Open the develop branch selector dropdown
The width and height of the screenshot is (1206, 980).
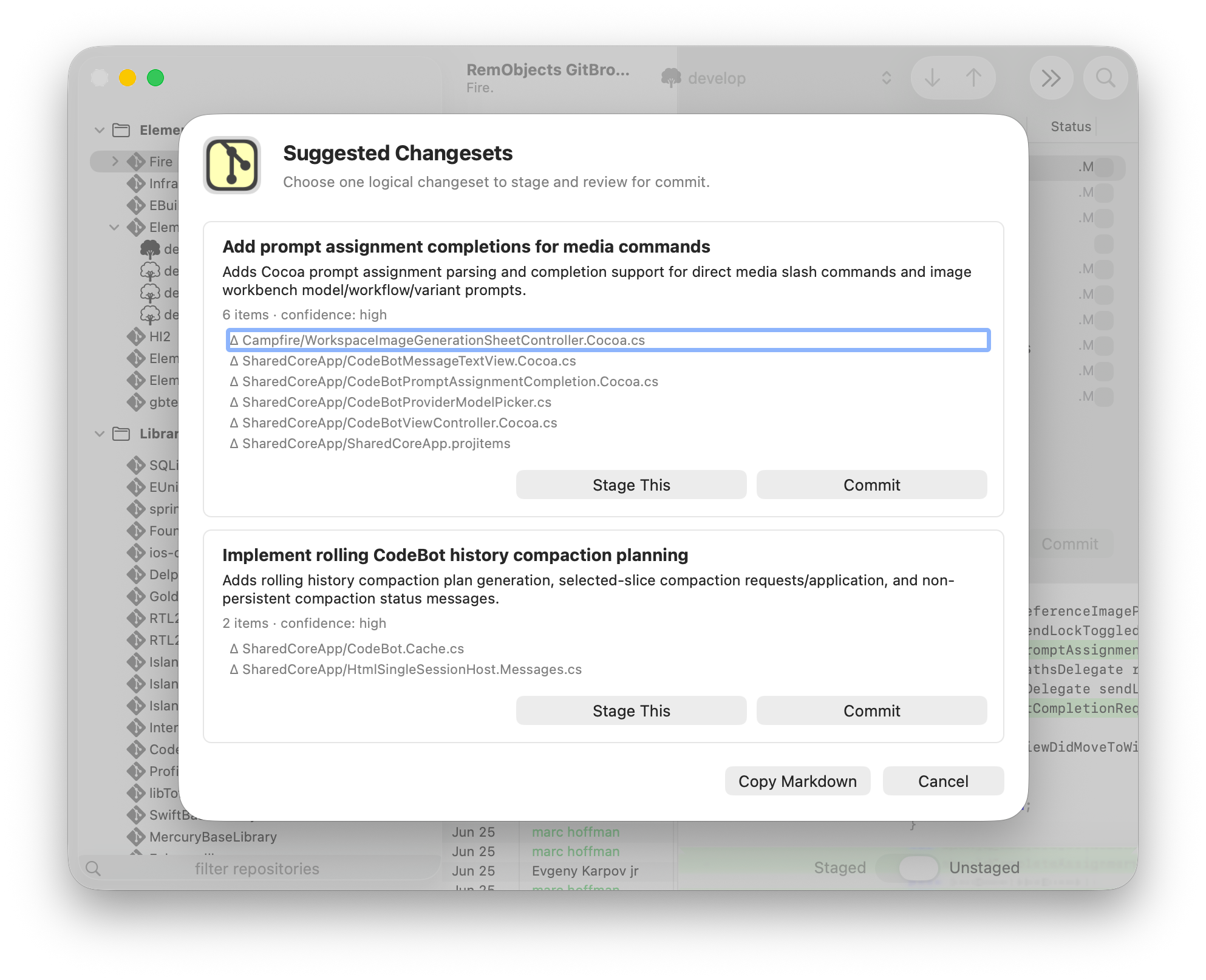click(x=778, y=78)
